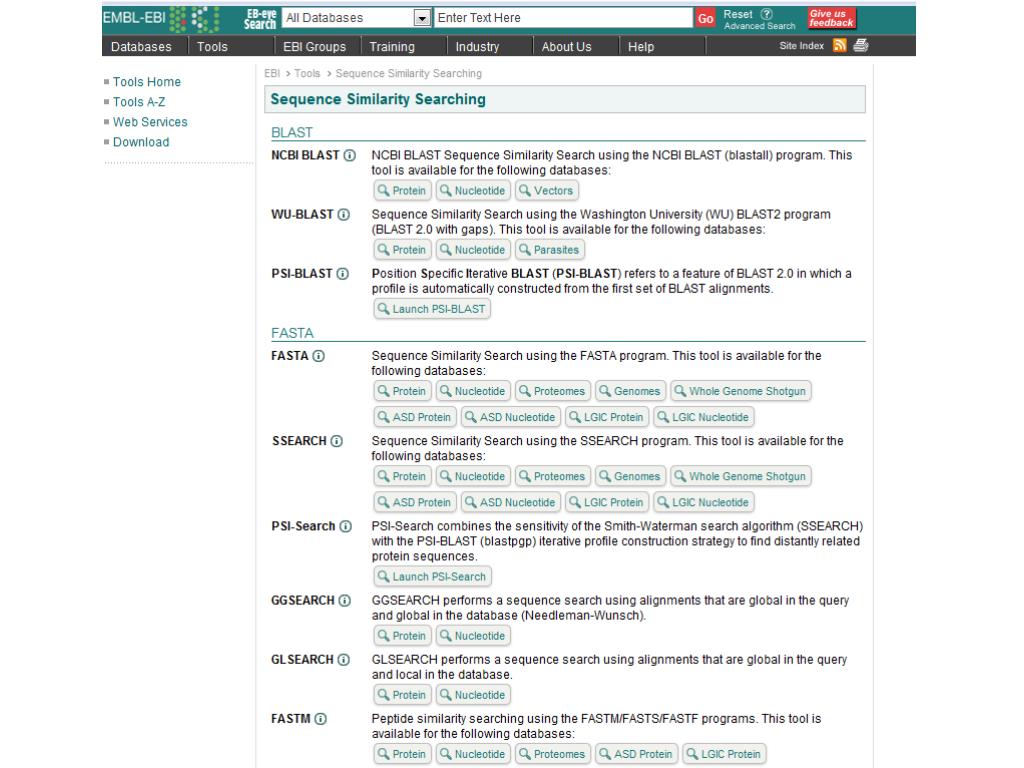Click the EBI breadcrumb link
1024x768 pixels.
(272, 73)
